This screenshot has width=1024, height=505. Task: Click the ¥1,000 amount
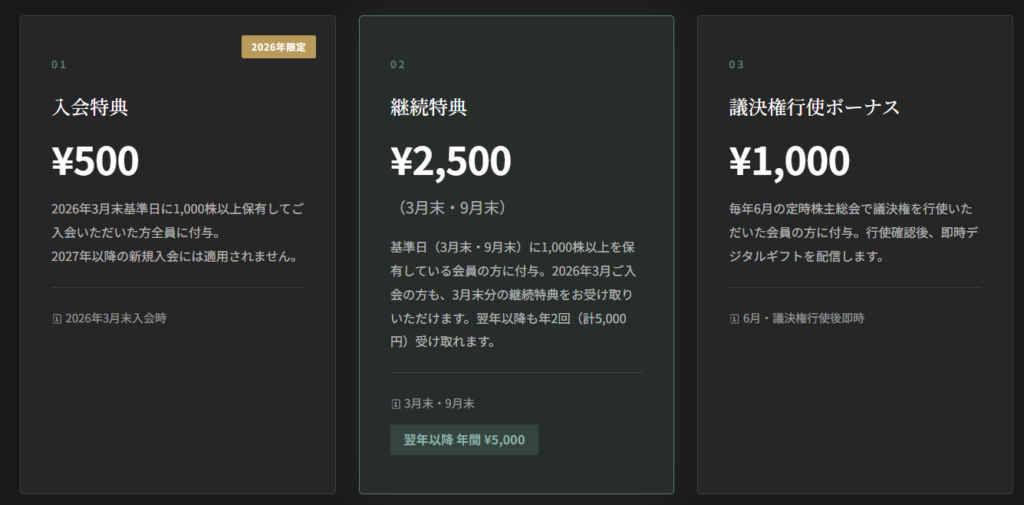tap(789, 161)
